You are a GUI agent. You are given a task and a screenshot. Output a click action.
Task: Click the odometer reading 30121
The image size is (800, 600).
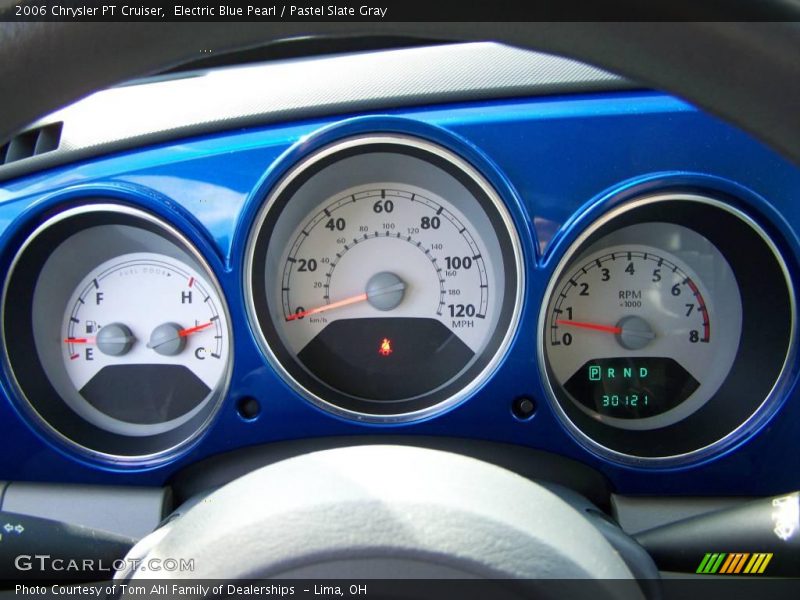[625, 400]
